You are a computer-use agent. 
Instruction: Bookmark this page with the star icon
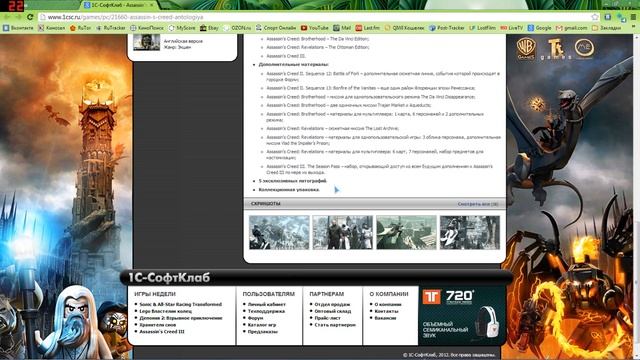595,17
